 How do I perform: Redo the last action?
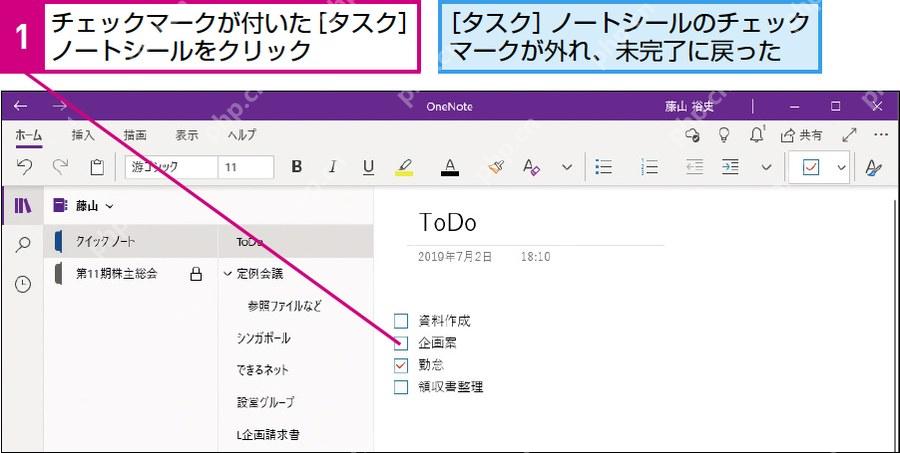[60, 167]
